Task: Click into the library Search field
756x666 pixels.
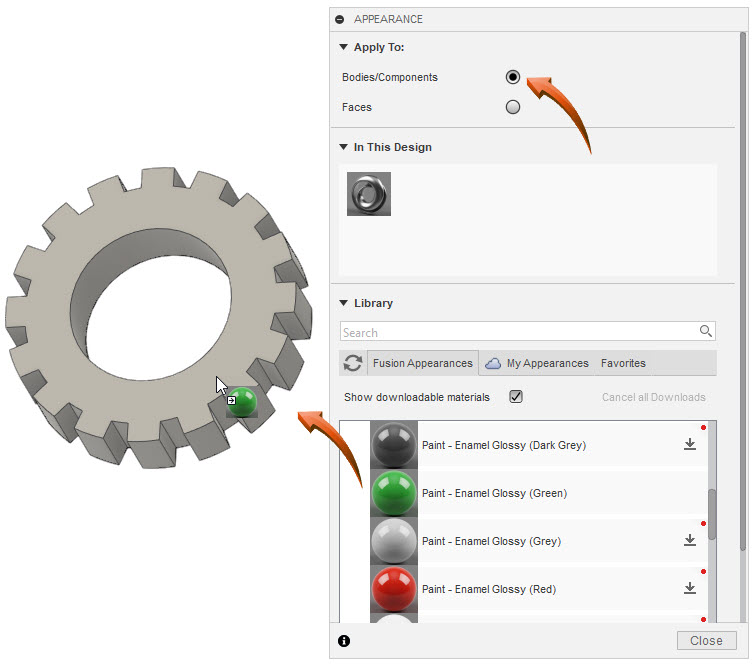Action: pos(518,332)
